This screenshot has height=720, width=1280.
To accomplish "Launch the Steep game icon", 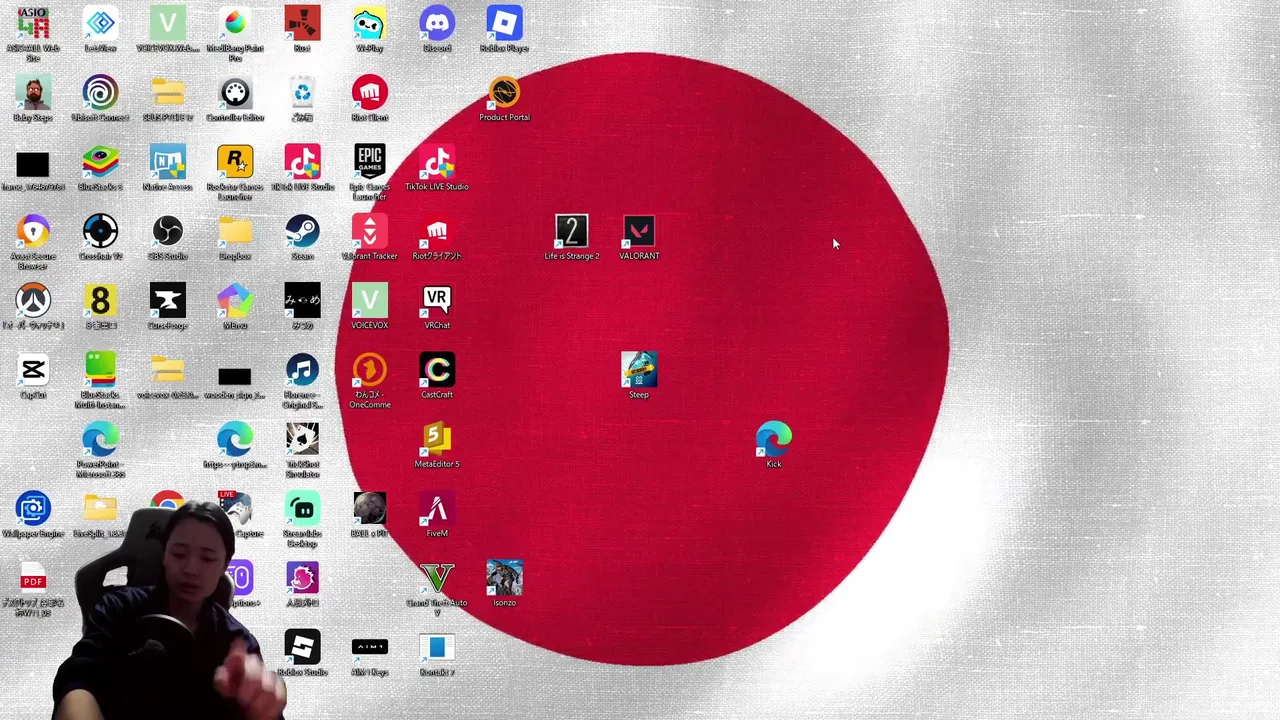I will tap(639, 370).
